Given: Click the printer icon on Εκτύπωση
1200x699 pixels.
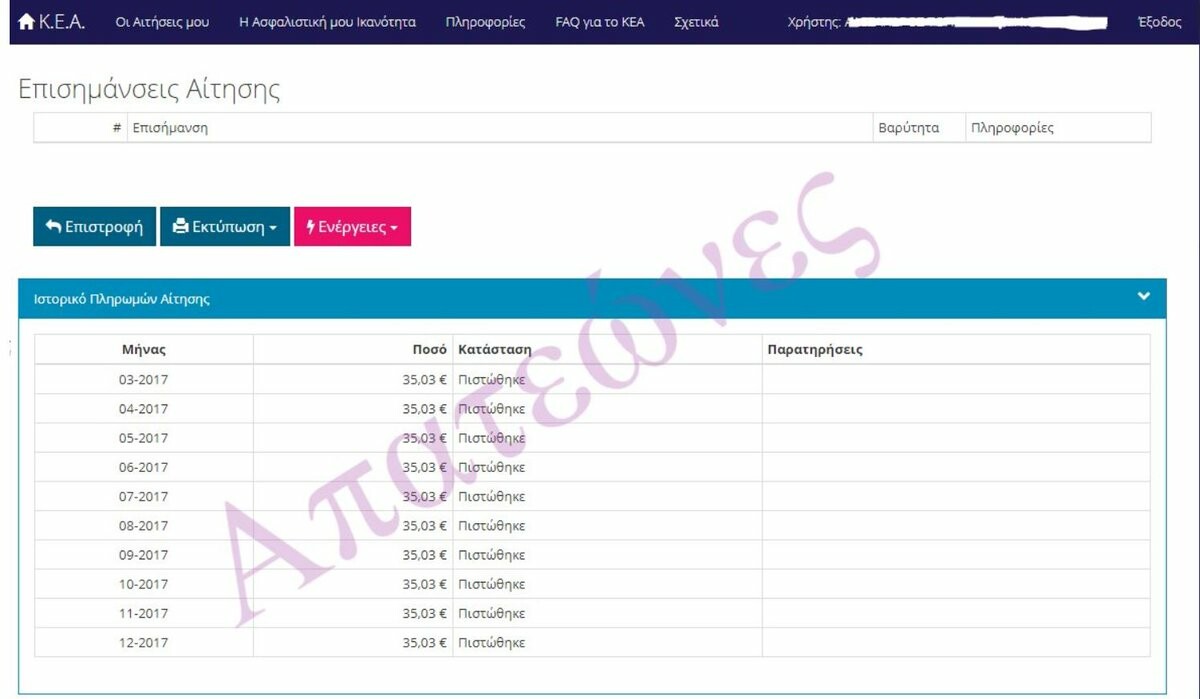Looking at the screenshot, I should point(180,227).
